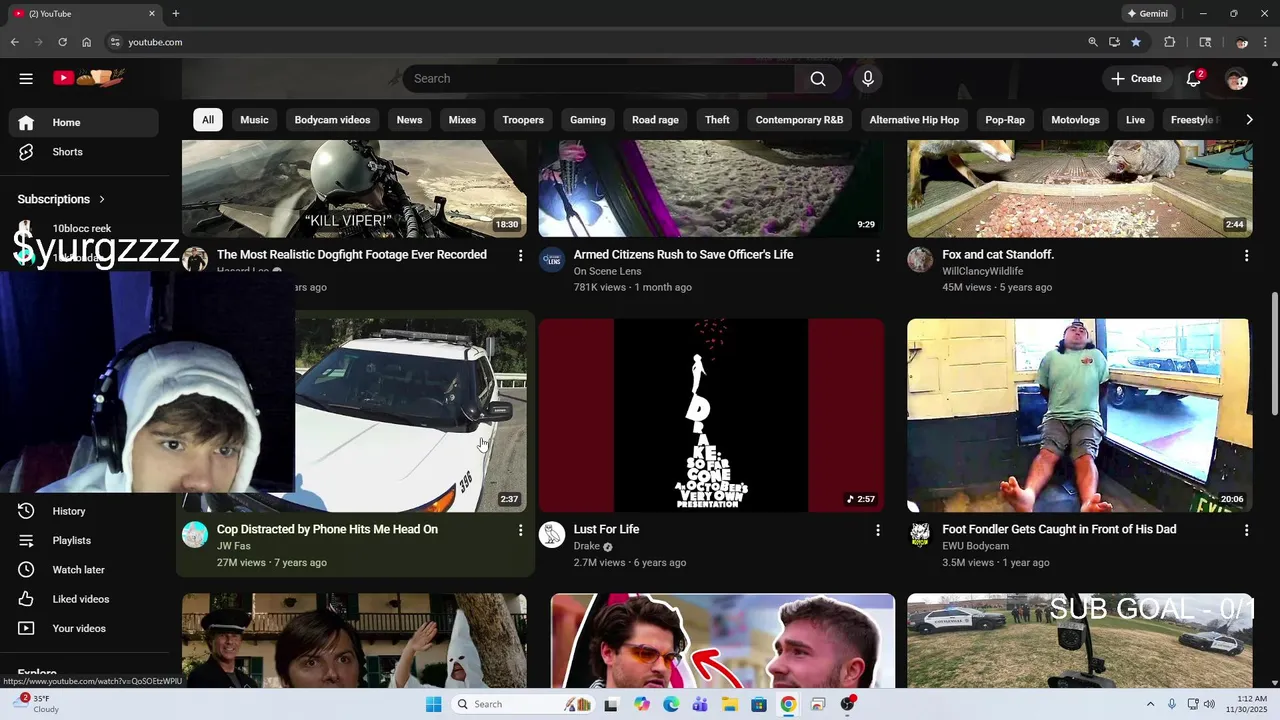Show more category chips with the arrow
Image resolution: width=1280 pixels, height=720 pixels.
(x=1248, y=120)
